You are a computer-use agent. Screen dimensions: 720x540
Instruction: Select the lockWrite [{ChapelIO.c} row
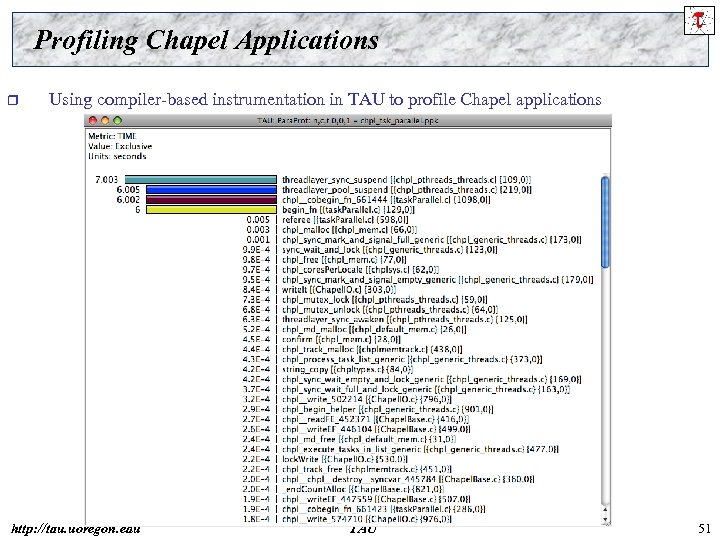coord(344,459)
